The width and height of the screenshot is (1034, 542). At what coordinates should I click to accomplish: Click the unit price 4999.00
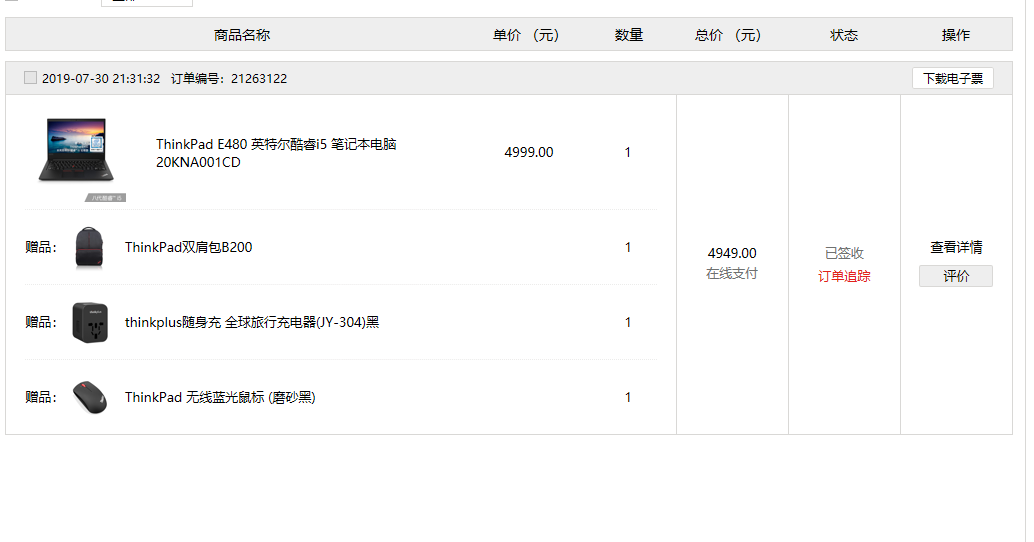529,152
